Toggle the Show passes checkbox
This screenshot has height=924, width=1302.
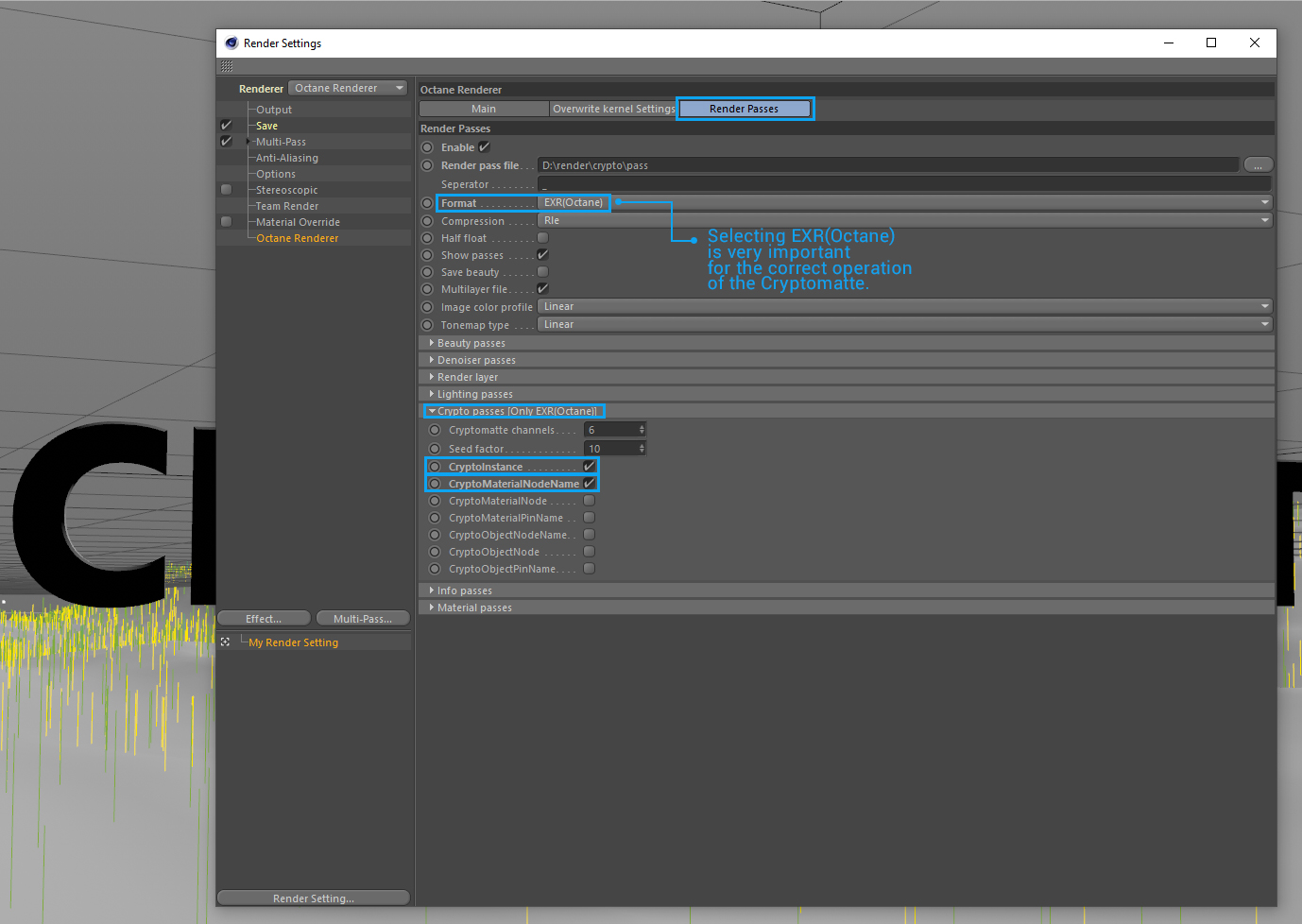(x=542, y=254)
